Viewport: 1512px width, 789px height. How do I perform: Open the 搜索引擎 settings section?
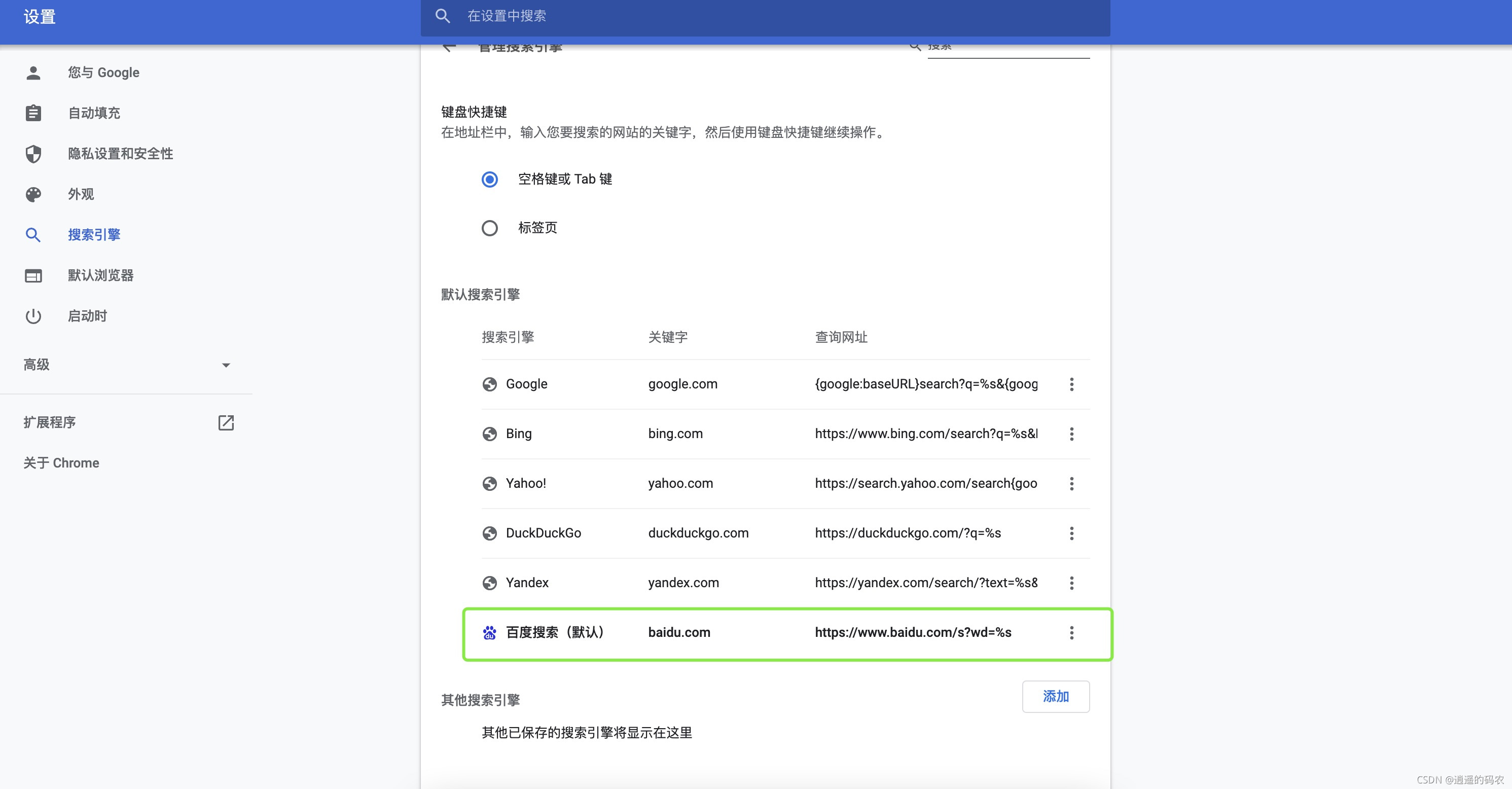[94, 235]
